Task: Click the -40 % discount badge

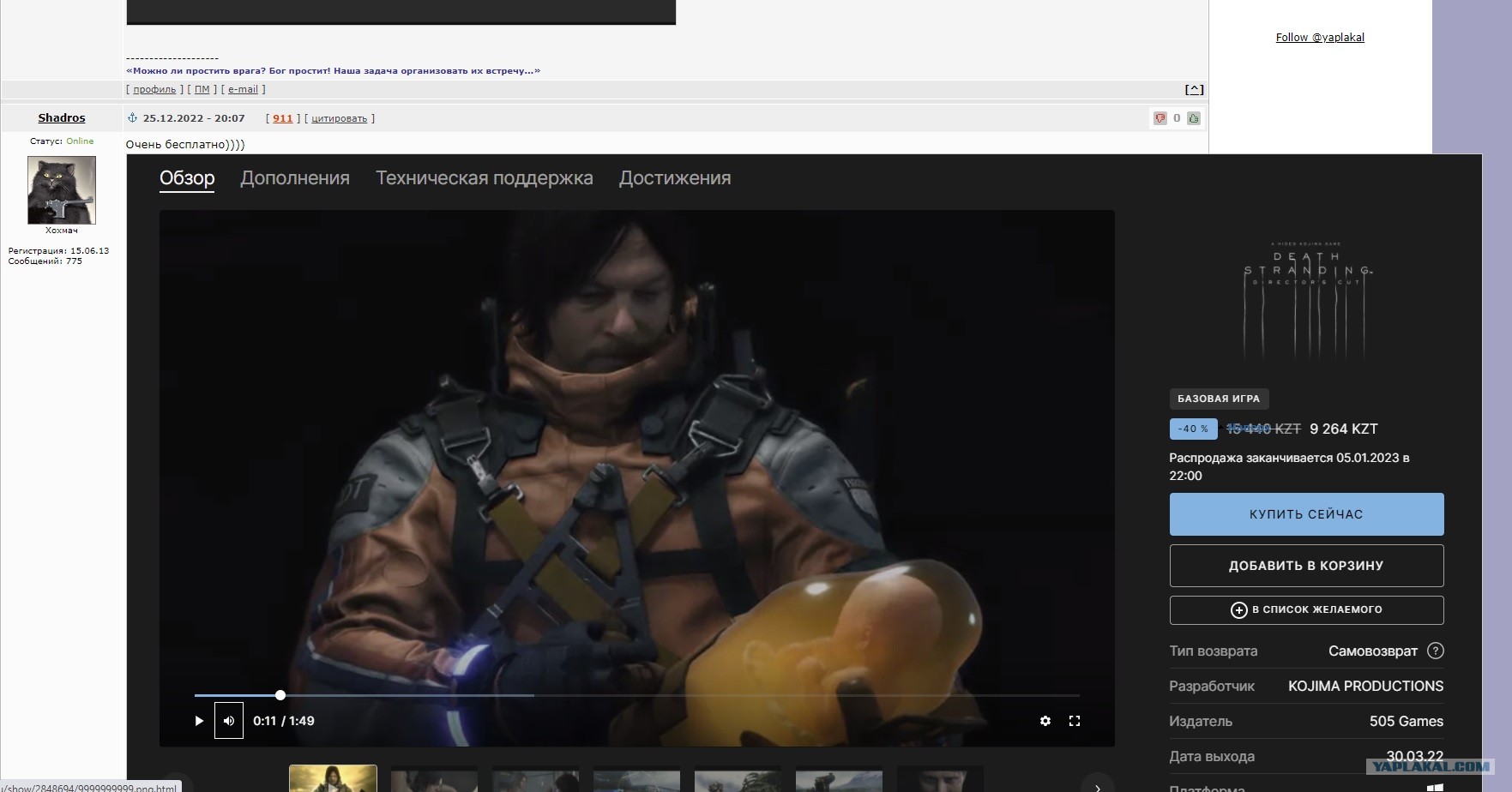Action: pyautogui.click(x=1193, y=429)
